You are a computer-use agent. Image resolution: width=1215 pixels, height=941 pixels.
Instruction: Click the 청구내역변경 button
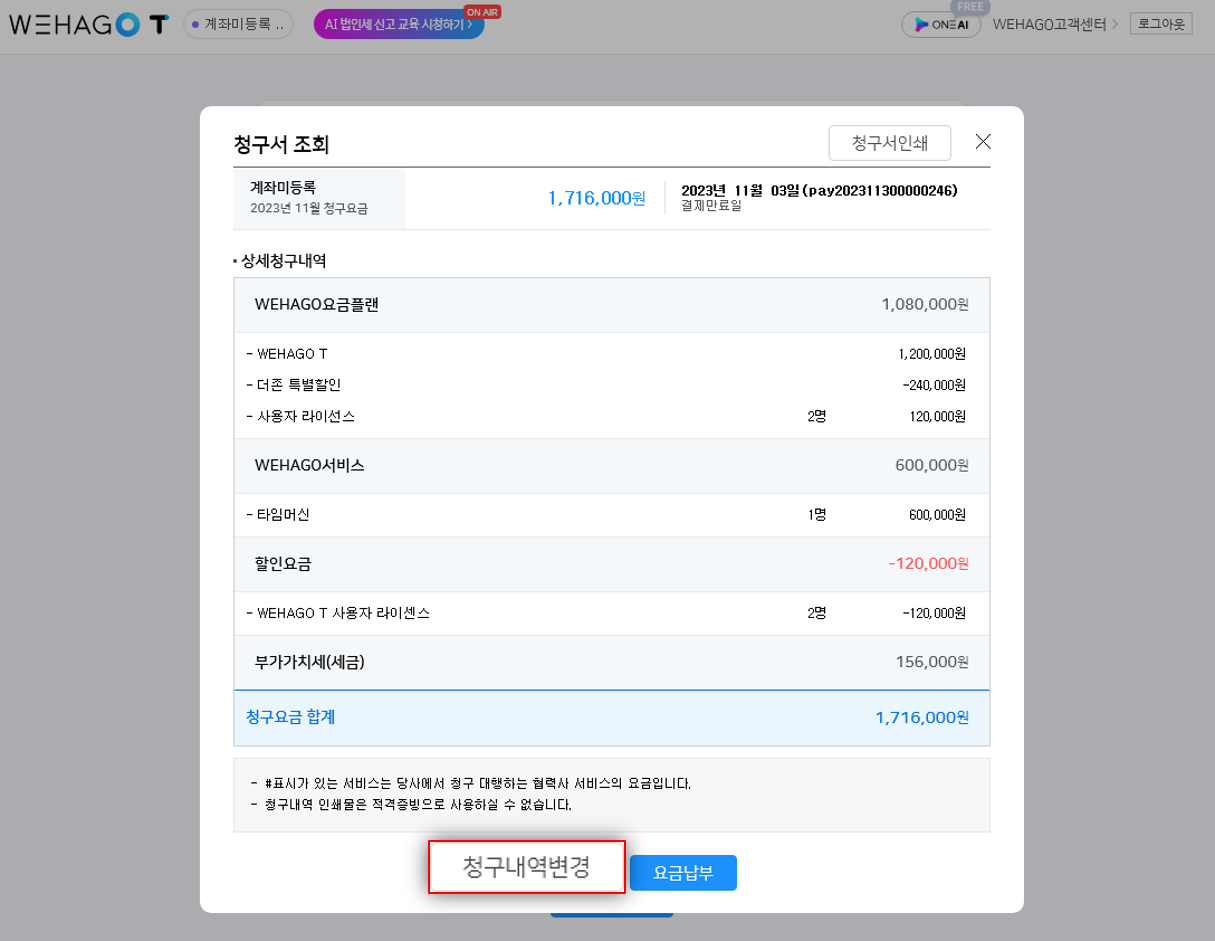click(x=527, y=867)
